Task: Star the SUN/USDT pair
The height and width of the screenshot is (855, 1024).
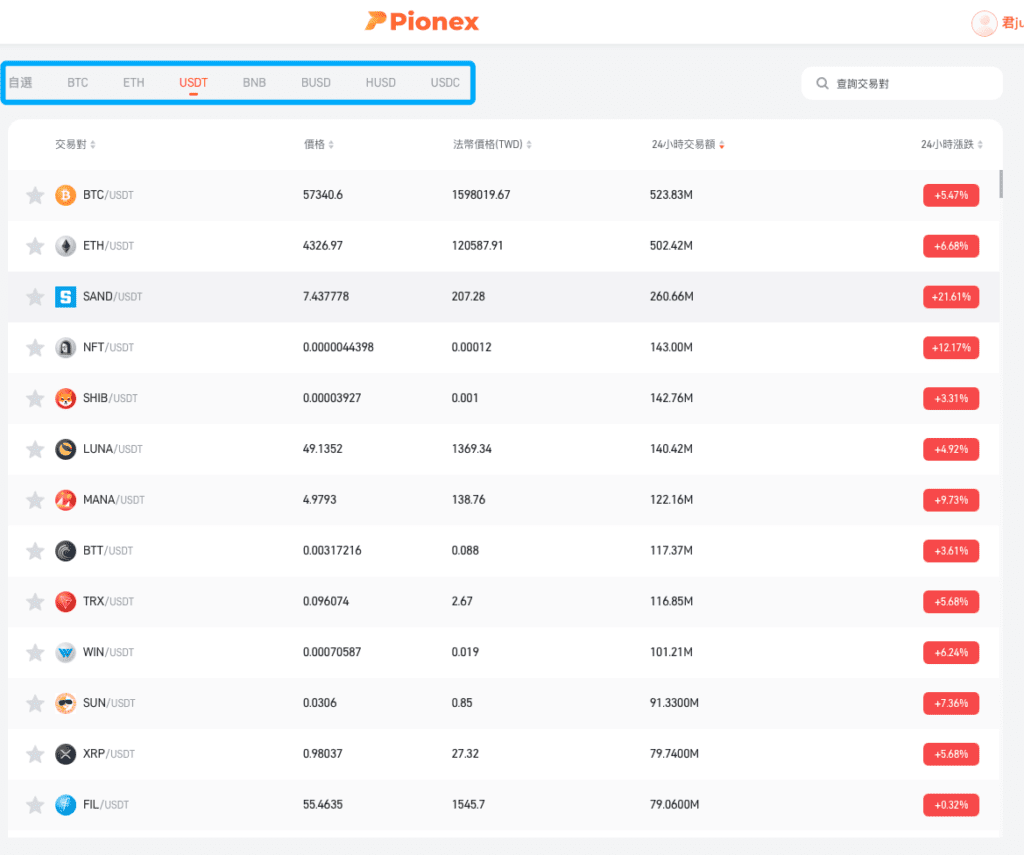Action: 35,703
